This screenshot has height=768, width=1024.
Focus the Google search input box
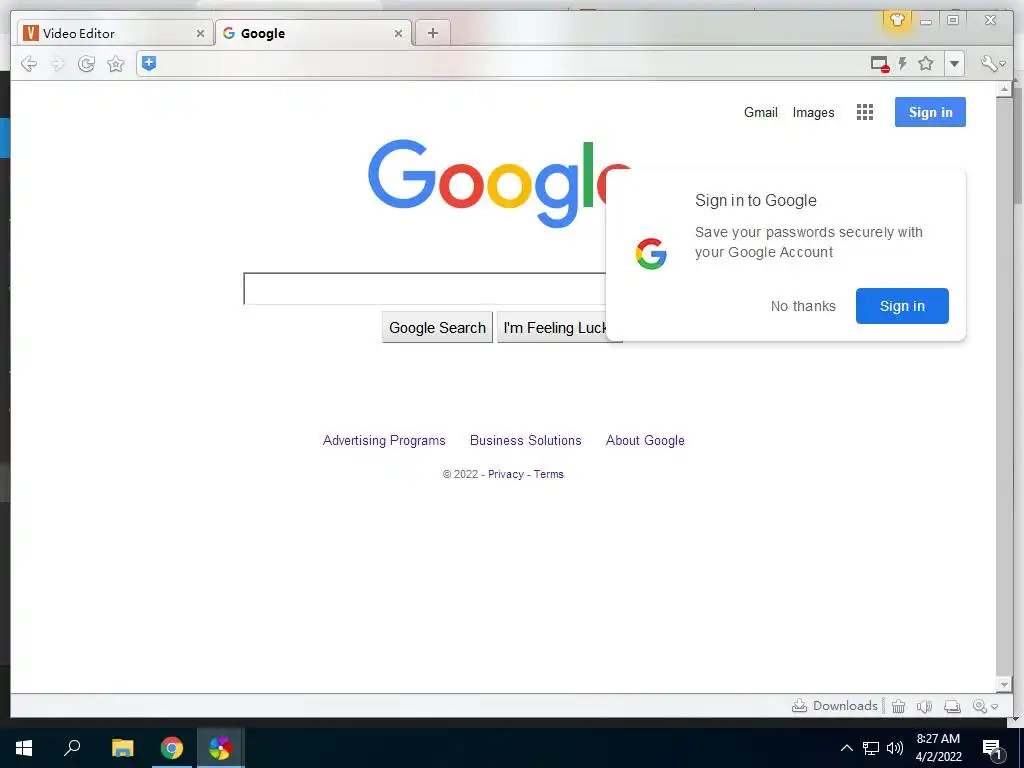(x=424, y=289)
